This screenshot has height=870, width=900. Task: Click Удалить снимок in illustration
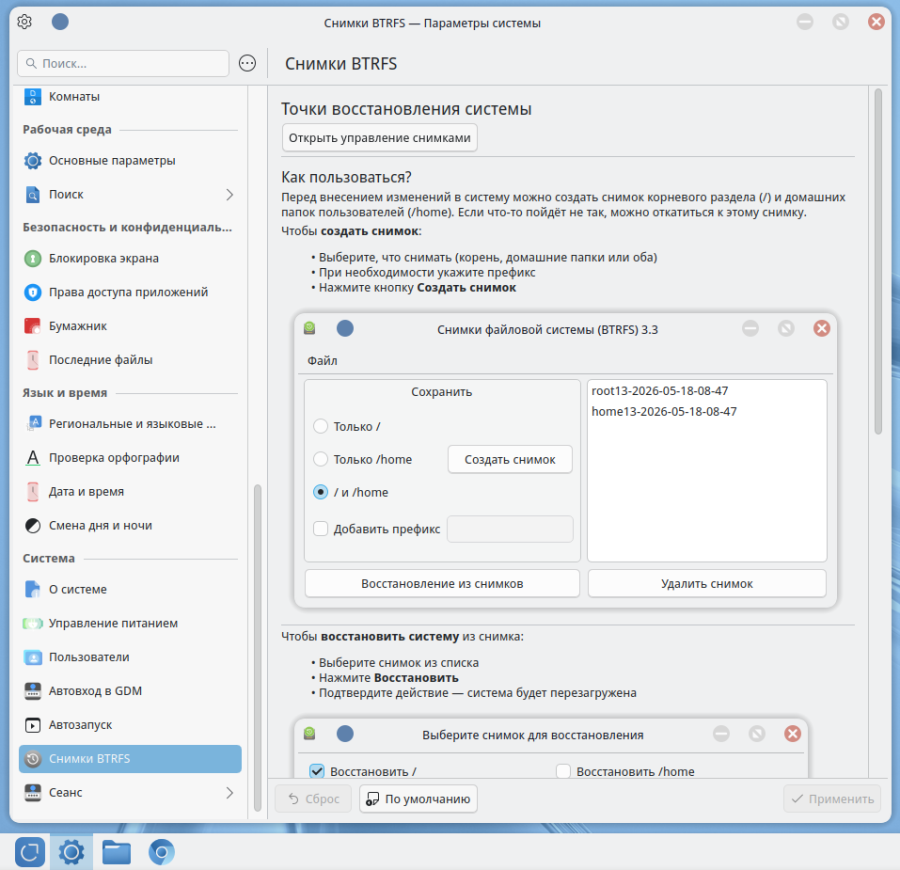coord(707,584)
